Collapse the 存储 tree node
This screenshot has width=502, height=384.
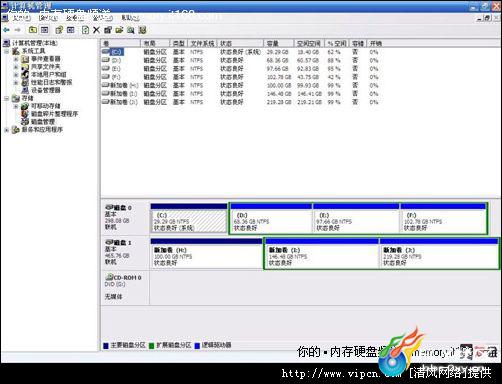tap(7, 98)
